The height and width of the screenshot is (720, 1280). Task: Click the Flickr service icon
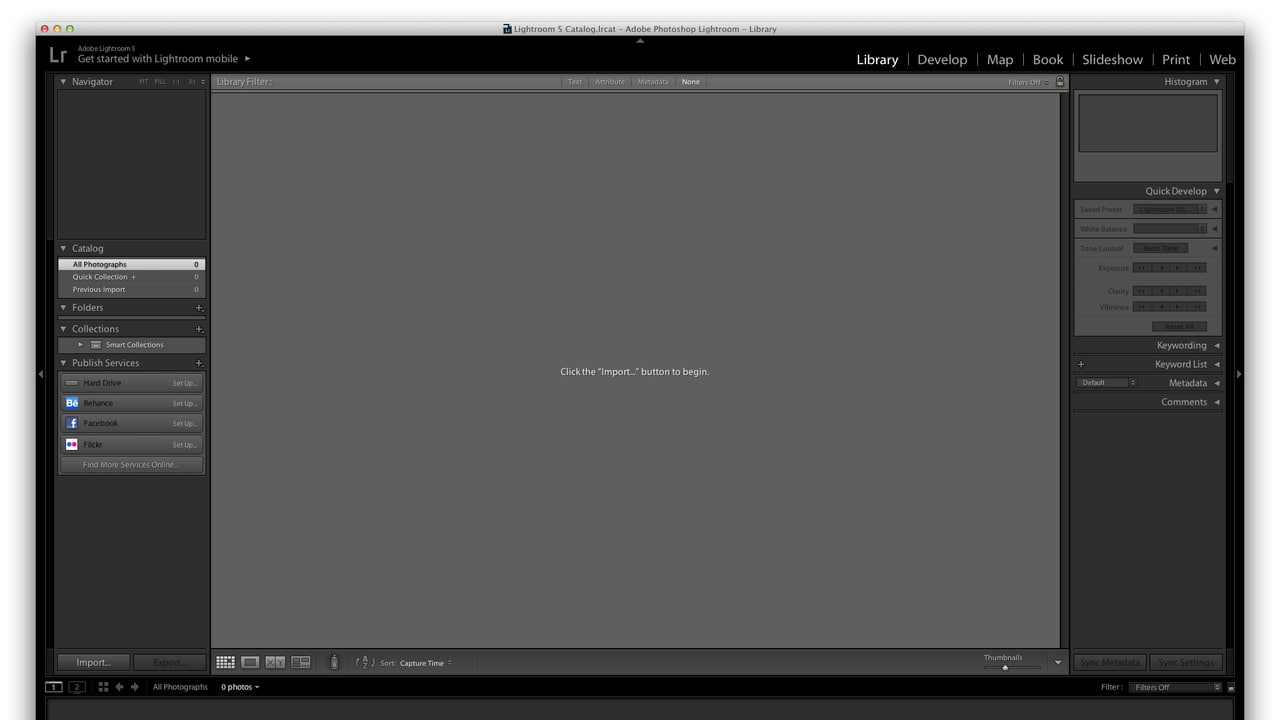[x=71, y=444]
